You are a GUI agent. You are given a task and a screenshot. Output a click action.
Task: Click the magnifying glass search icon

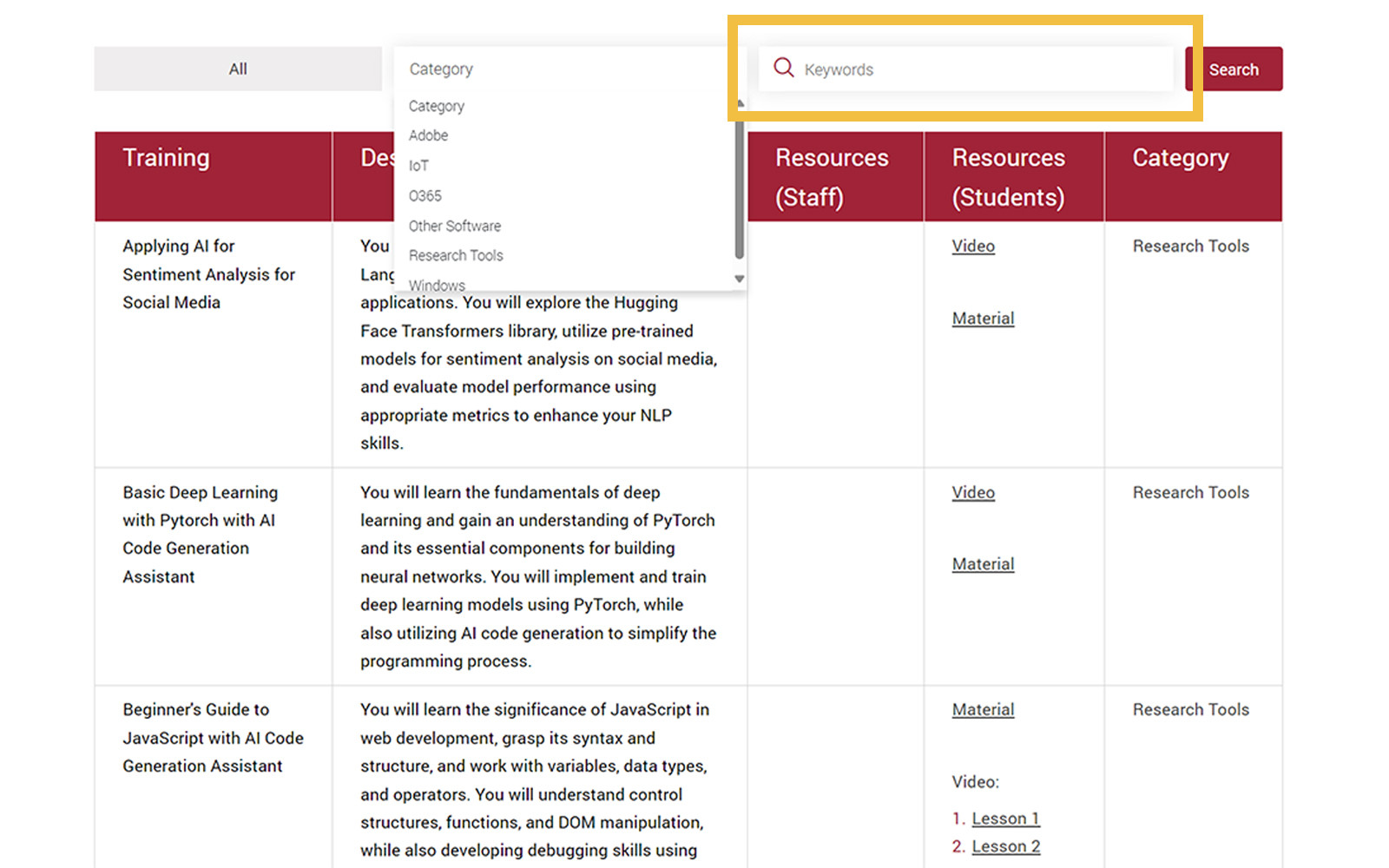pyautogui.click(x=783, y=68)
